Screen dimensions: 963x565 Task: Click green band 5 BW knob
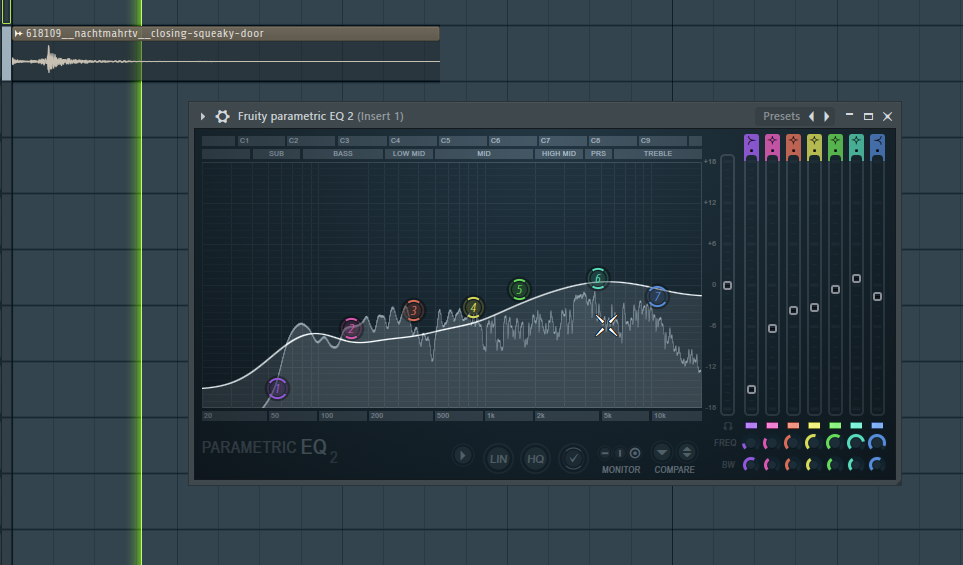tap(835, 464)
